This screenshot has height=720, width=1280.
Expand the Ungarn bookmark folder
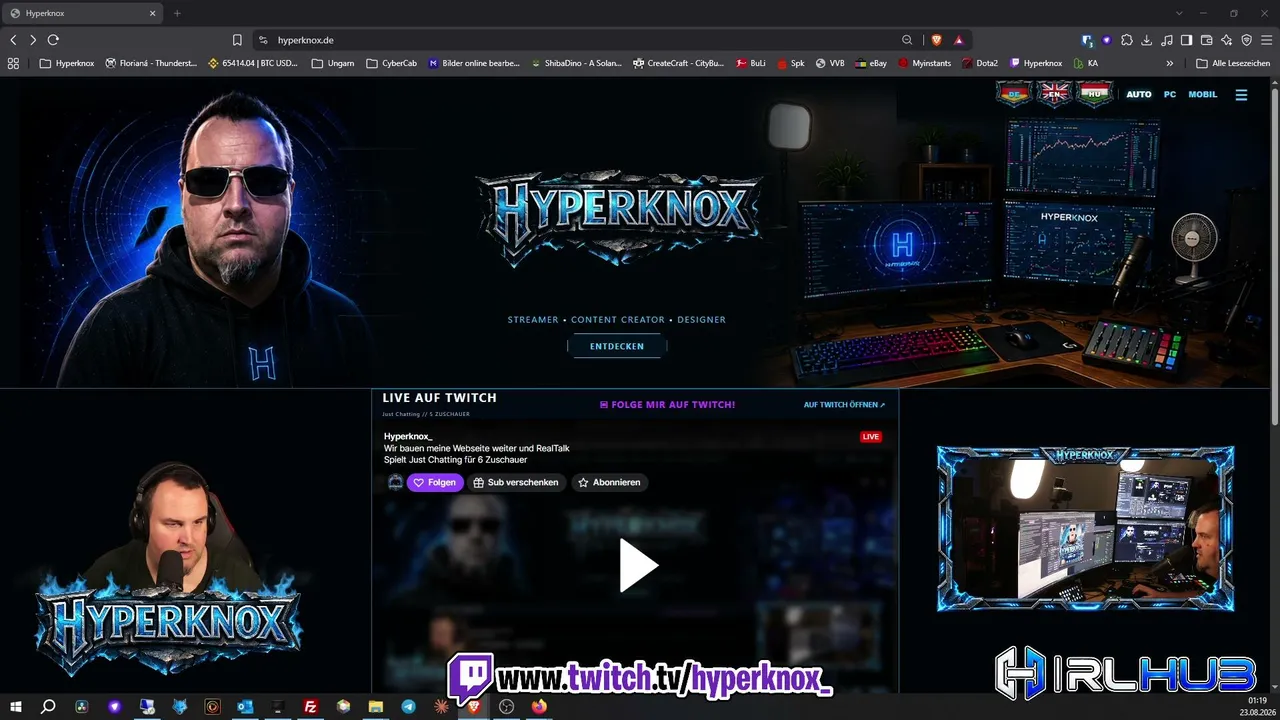click(x=333, y=63)
